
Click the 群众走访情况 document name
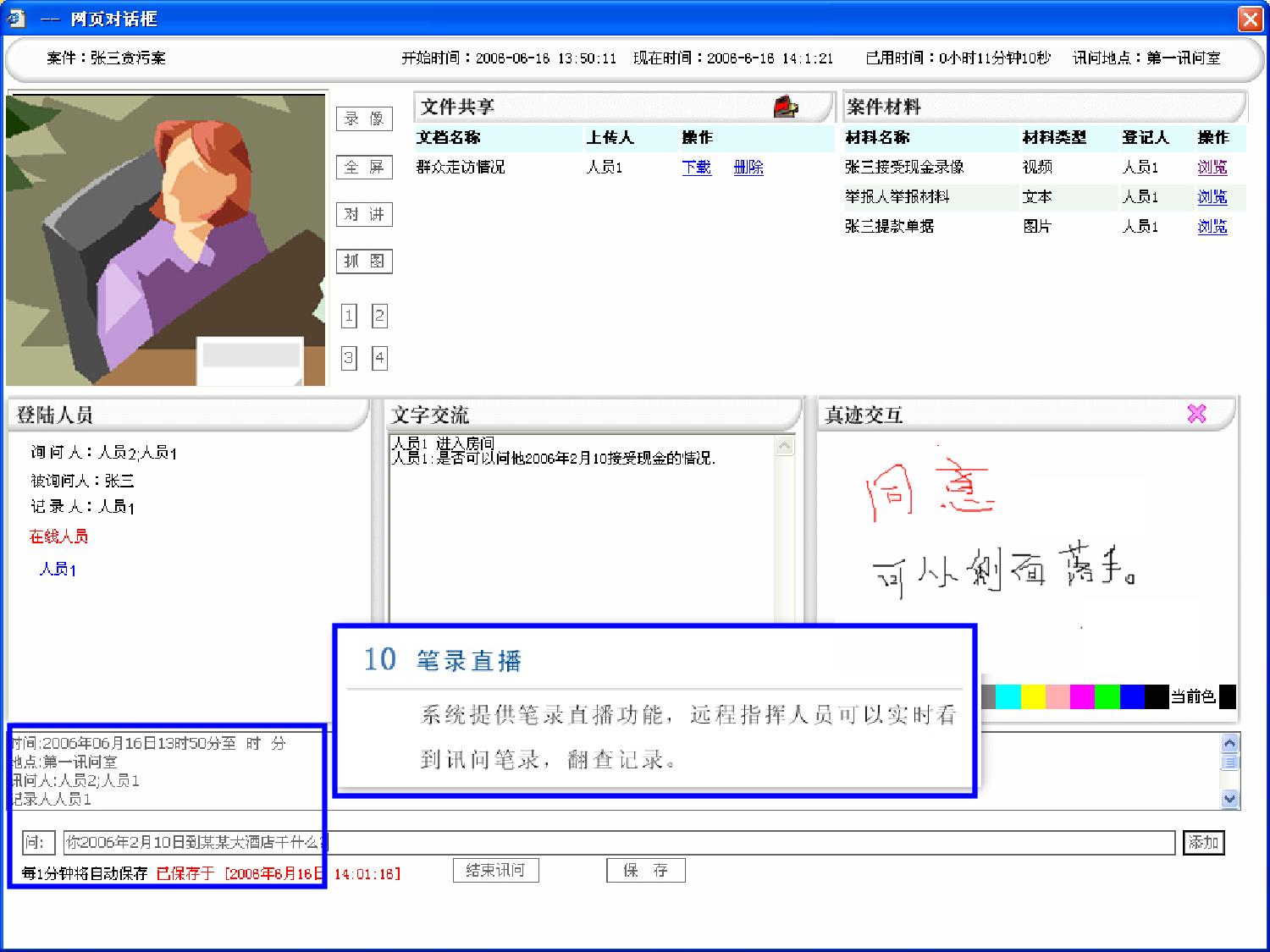click(x=461, y=167)
